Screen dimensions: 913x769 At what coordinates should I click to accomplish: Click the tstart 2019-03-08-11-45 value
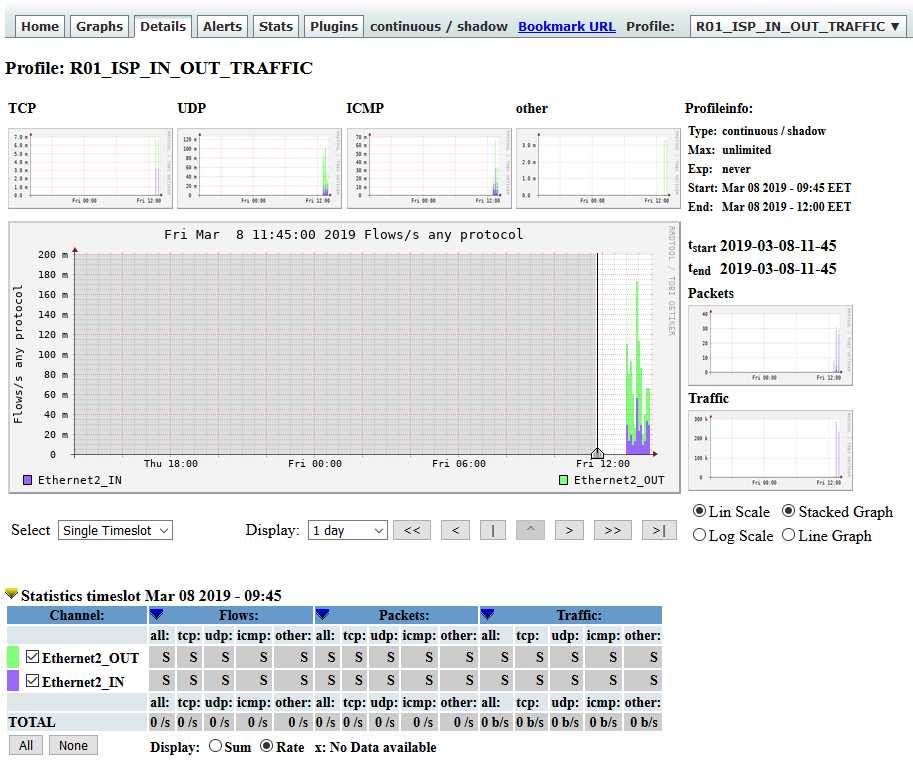coord(778,246)
